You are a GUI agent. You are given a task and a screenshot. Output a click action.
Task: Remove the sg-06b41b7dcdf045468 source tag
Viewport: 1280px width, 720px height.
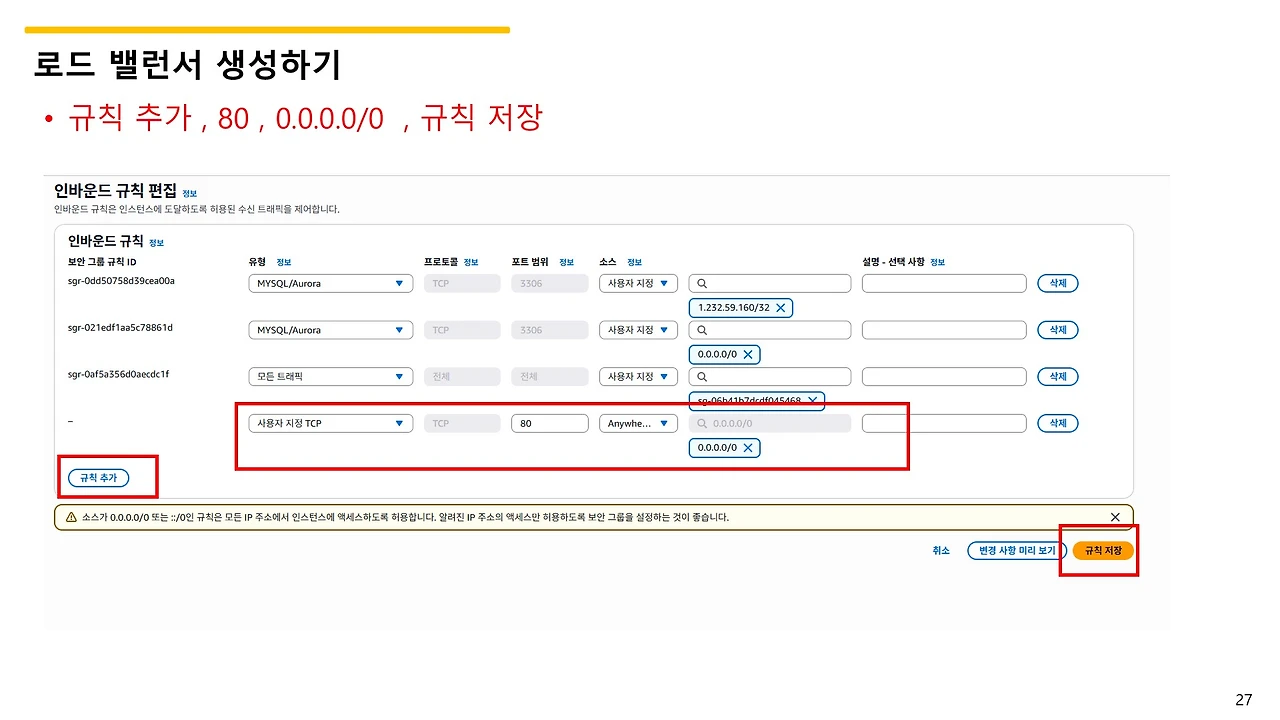point(813,401)
